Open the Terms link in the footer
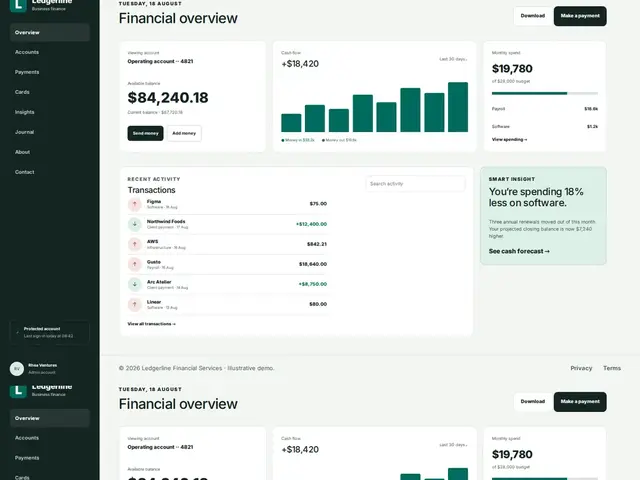This screenshot has width=640, height=480. (612, 368)
